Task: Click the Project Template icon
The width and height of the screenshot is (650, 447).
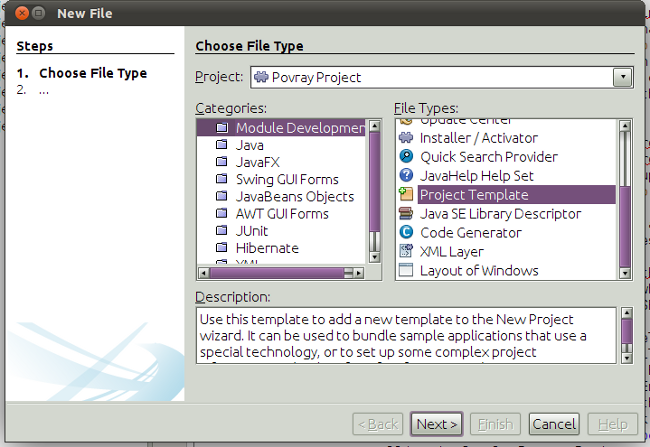Action: coord(406,195)
